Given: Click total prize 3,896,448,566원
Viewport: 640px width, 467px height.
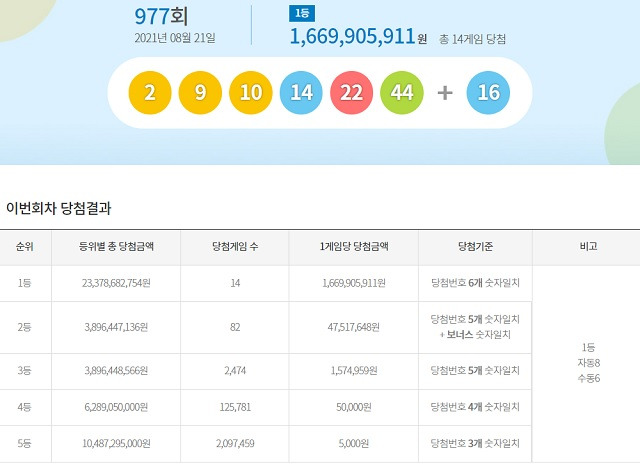Looking at the screenshot, I should pos(116,371).
